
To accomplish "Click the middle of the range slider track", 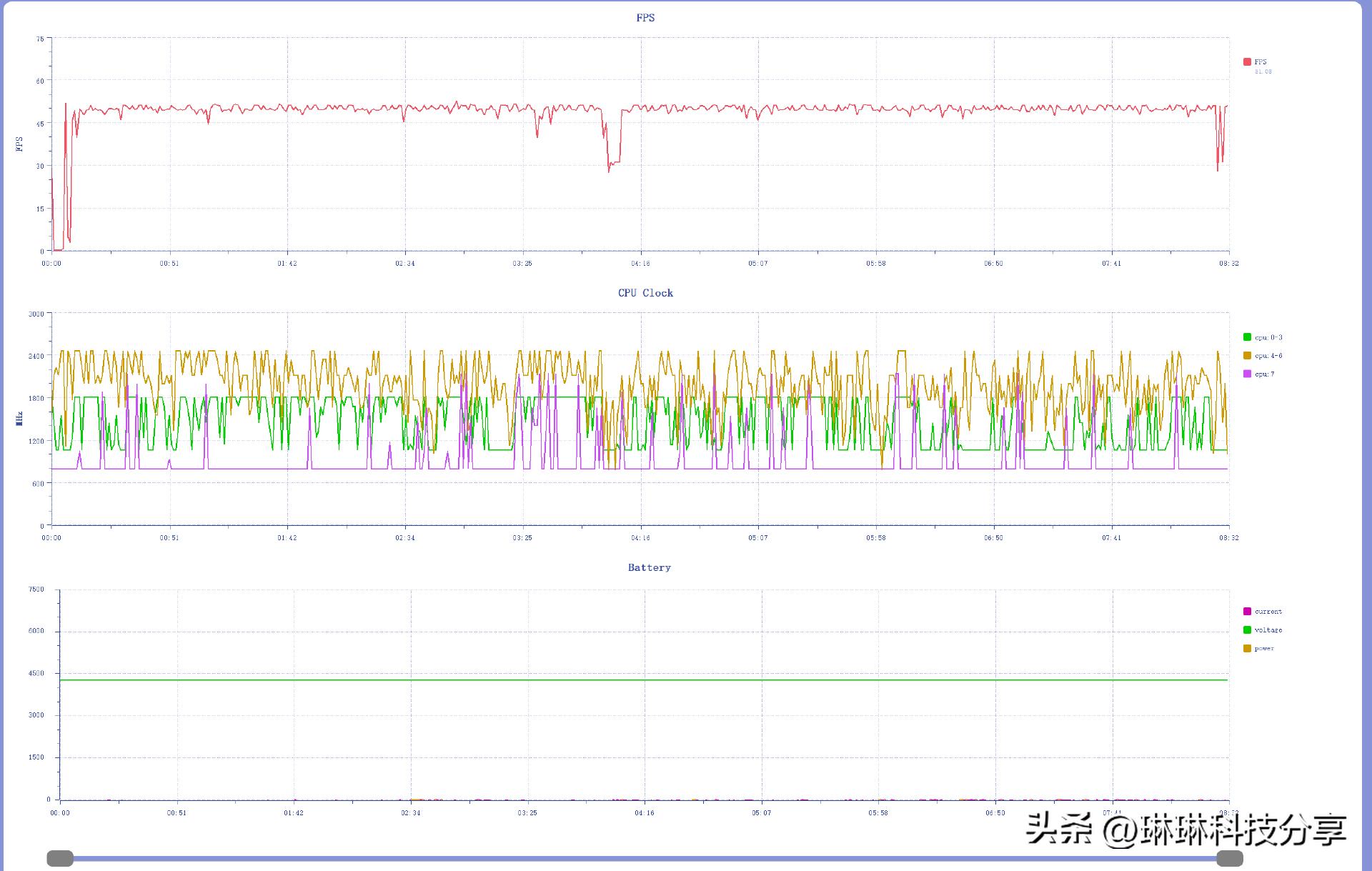I will click(x=645, y=858).
